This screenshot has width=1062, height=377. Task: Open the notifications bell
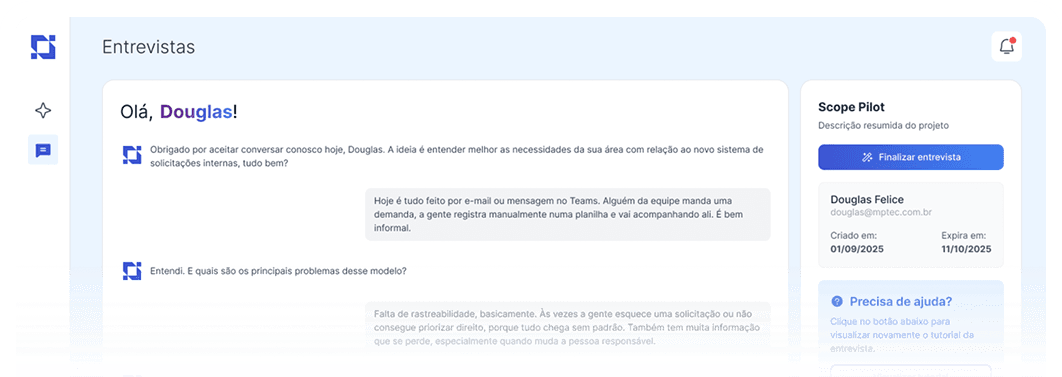[x=1006, y=47]
